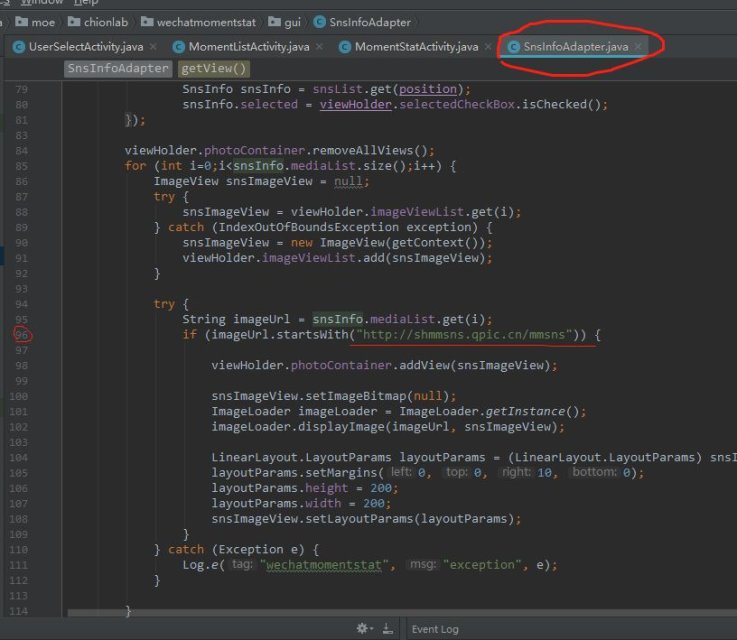Click the class icon on SnsInfoAdapter.java tab
This screenshot has height=640, width=737.
(x=513, y=47)
